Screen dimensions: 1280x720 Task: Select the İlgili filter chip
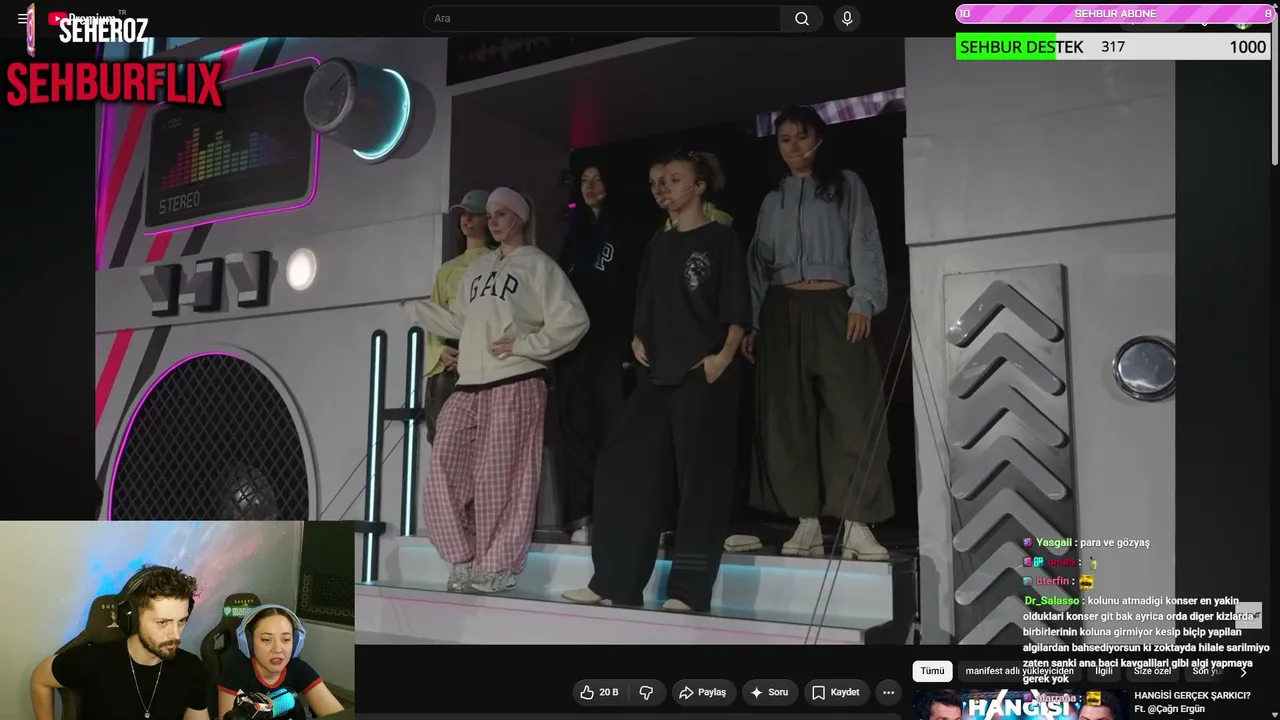pos(1104,671)
